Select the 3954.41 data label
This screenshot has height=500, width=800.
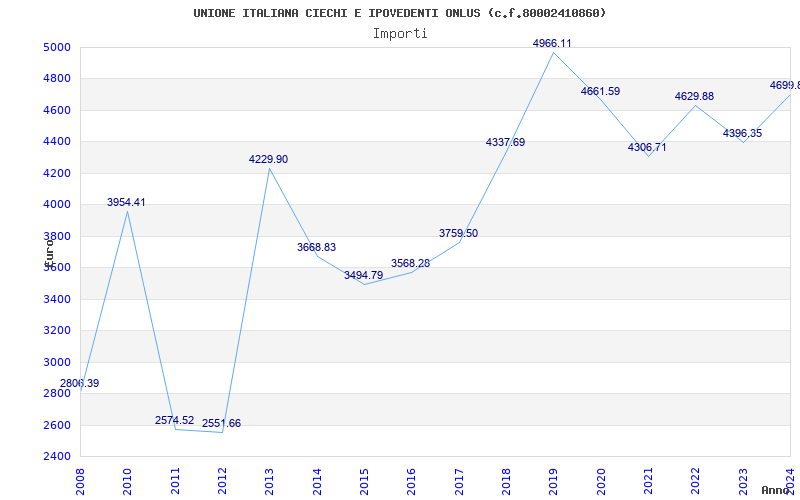(126, 203)
